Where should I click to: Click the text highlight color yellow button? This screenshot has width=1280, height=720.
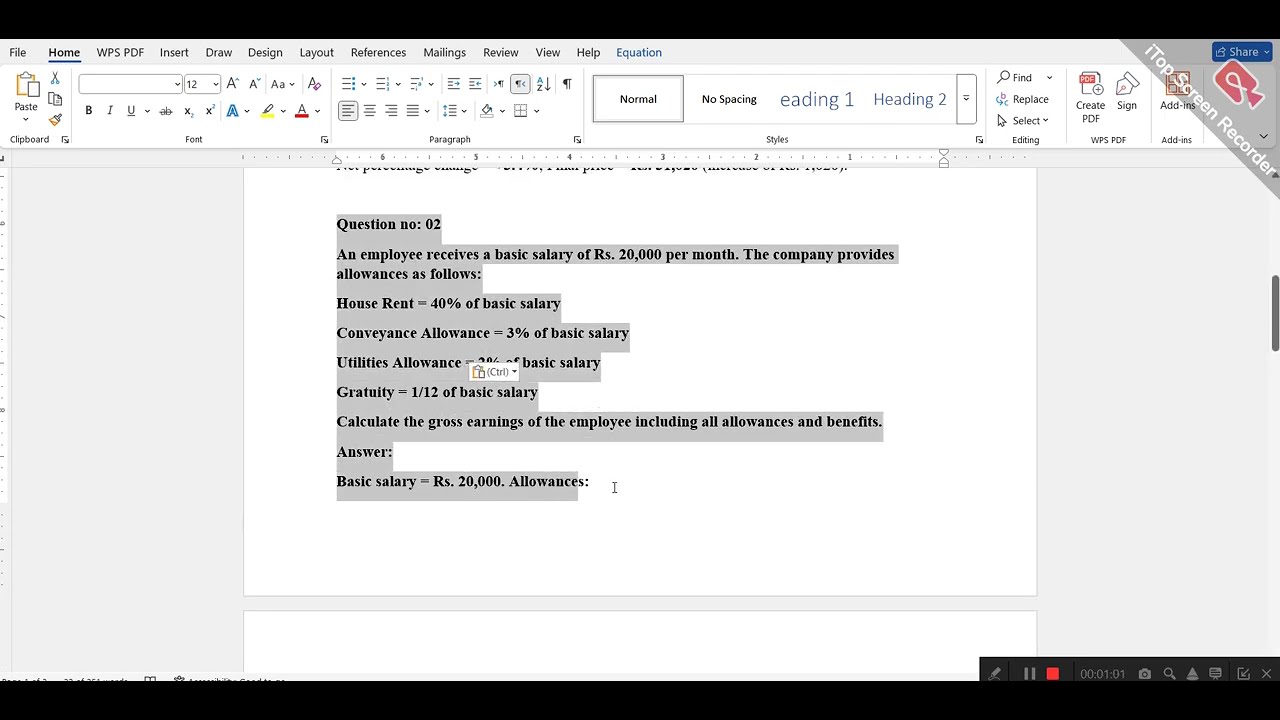click(267, 111)
